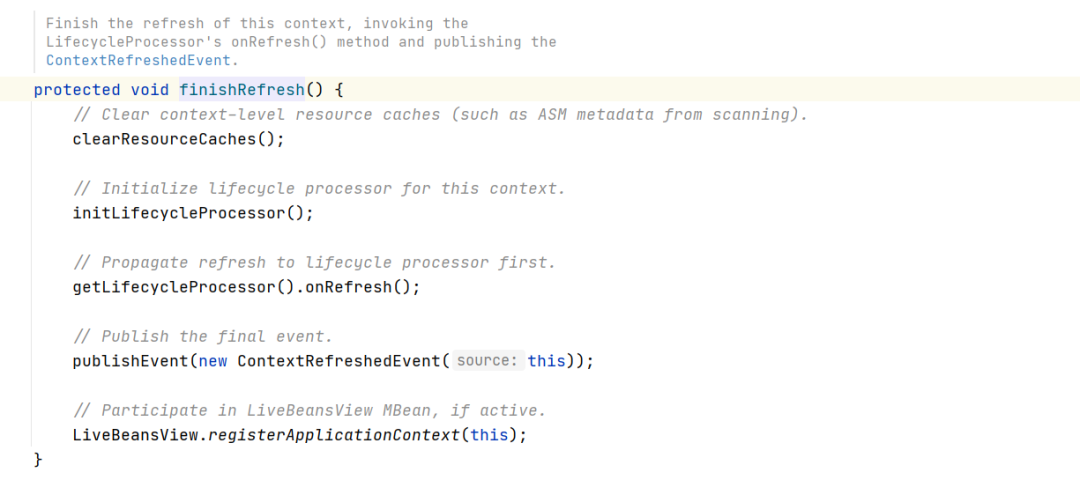Click the publishEvent method call
This screenshot has width=1080, height=480.
[130, 361]
